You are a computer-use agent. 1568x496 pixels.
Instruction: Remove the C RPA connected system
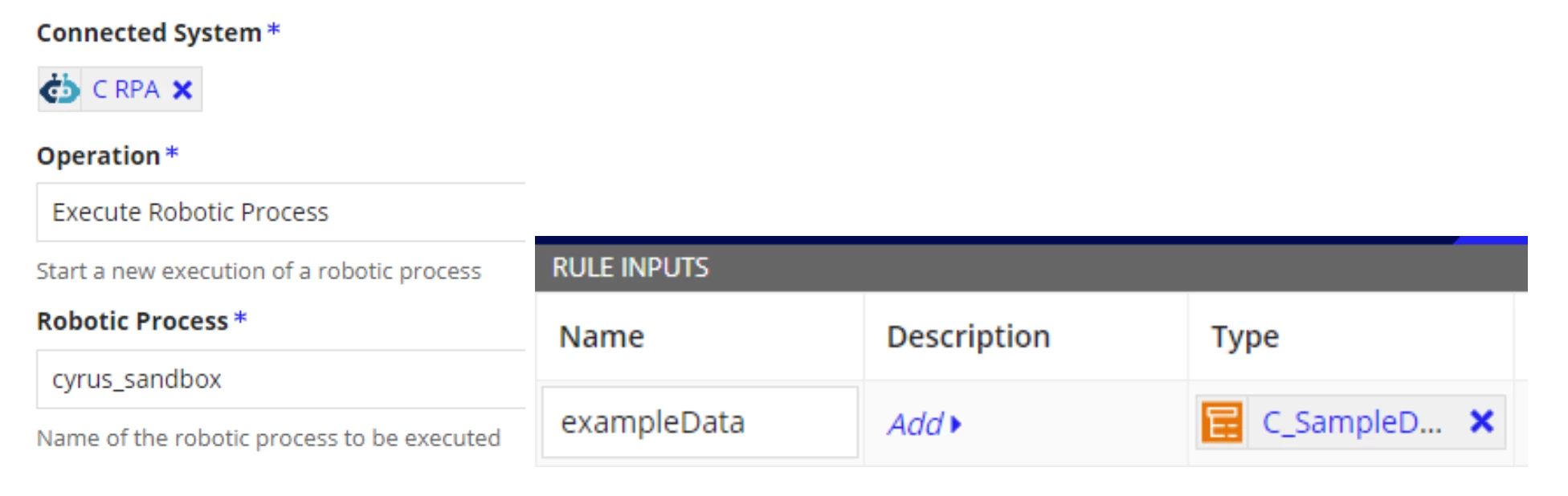(x=183, y=90)
